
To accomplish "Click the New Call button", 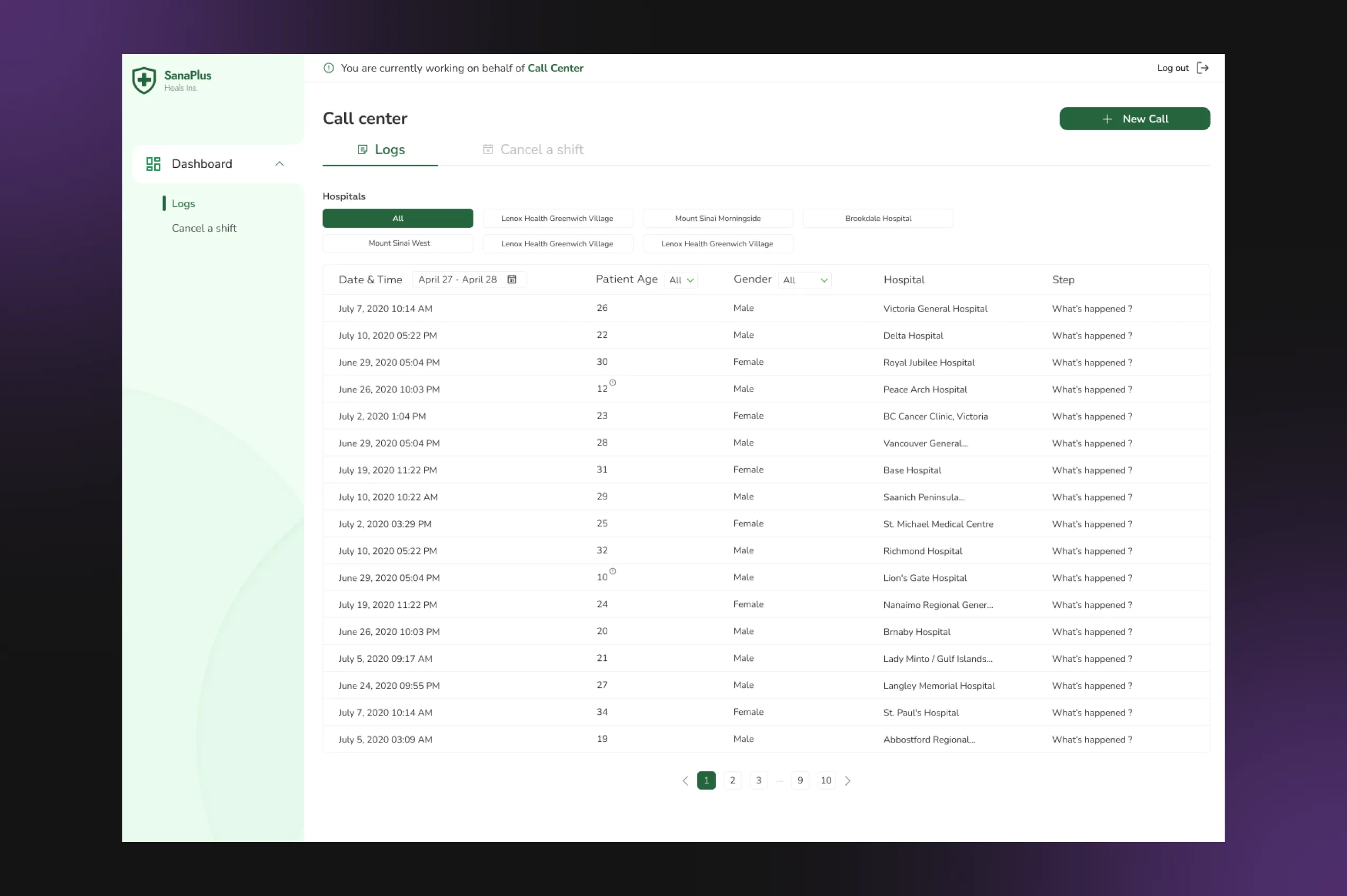I will pos(1134,119).
